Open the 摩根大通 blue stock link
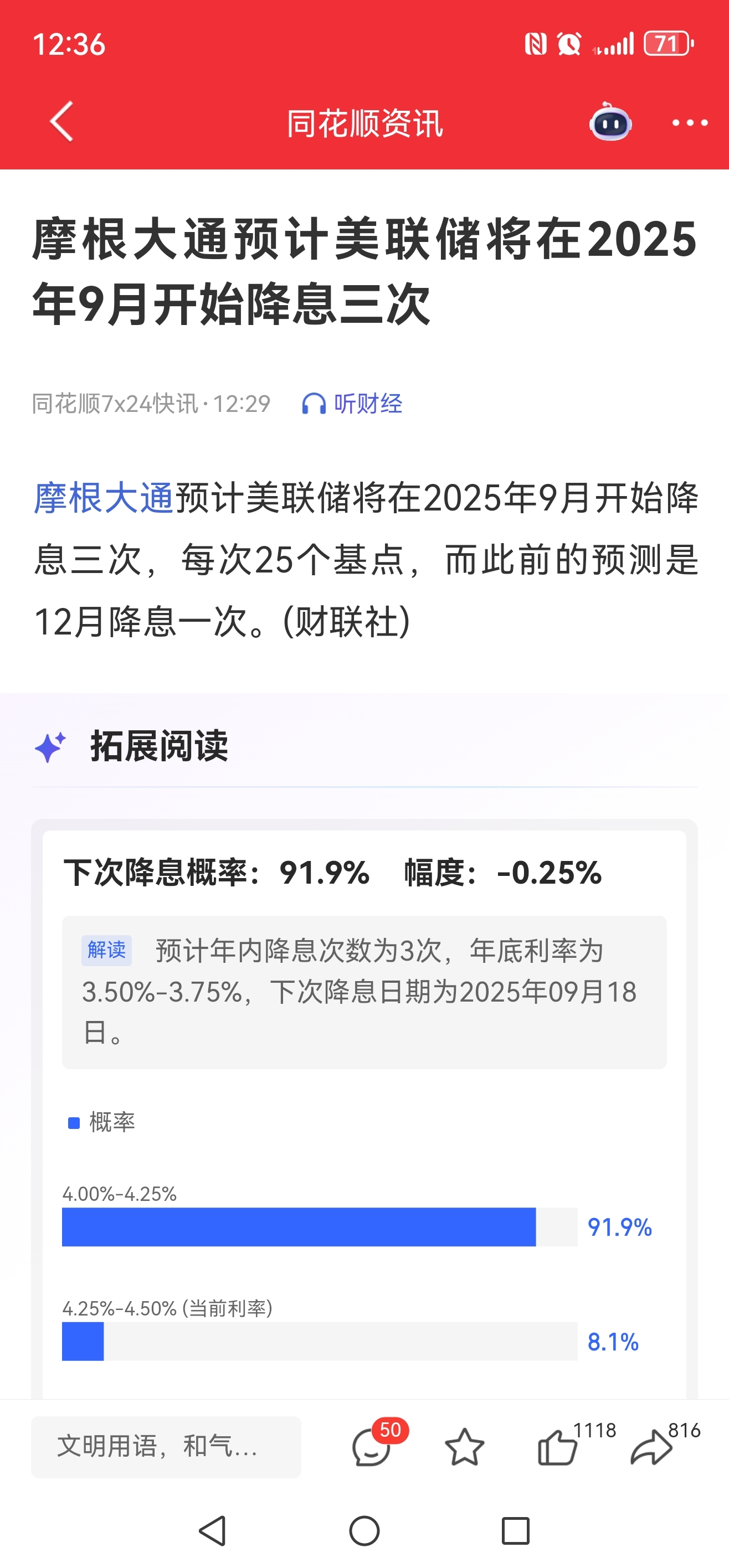The image size is (729, 1568). pos(104,498)
